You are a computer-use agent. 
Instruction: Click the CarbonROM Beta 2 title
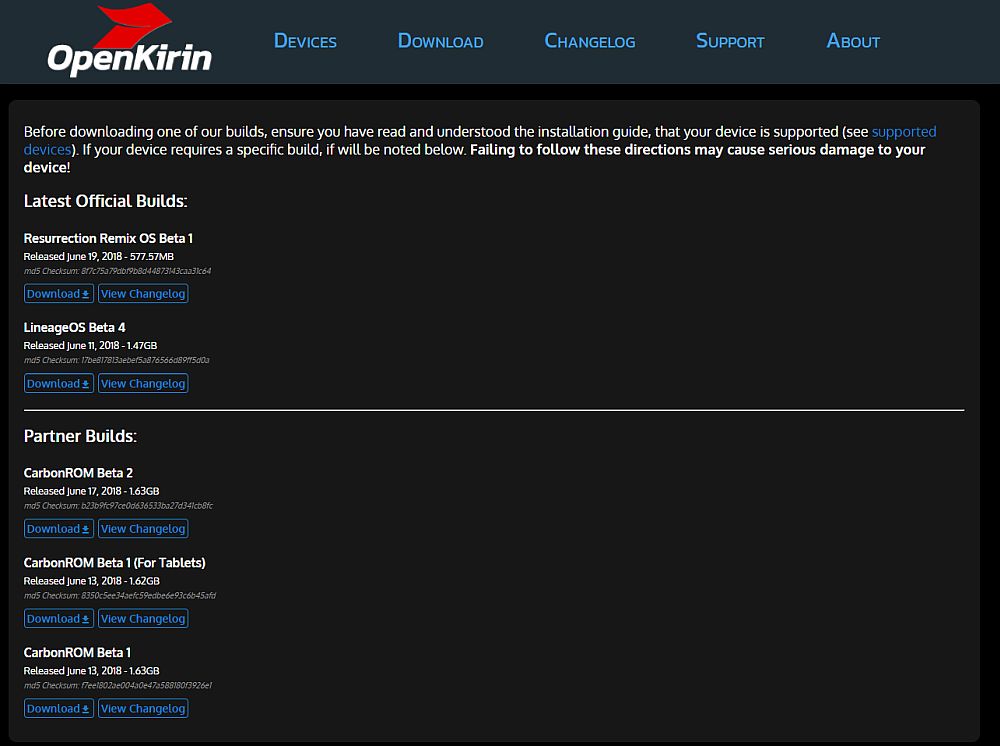[x=78, y=473]
